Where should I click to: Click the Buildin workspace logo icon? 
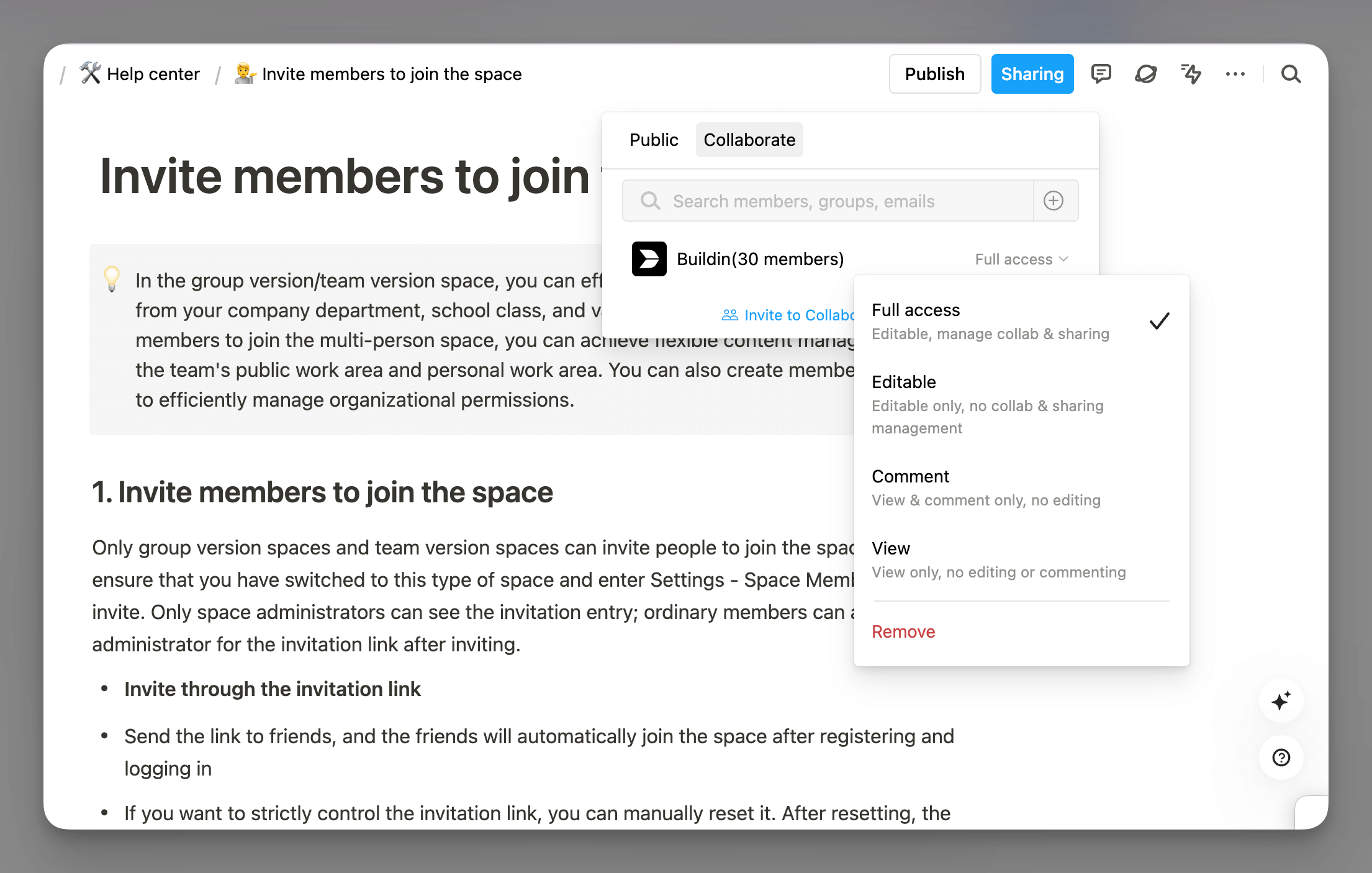coord(649,259)
